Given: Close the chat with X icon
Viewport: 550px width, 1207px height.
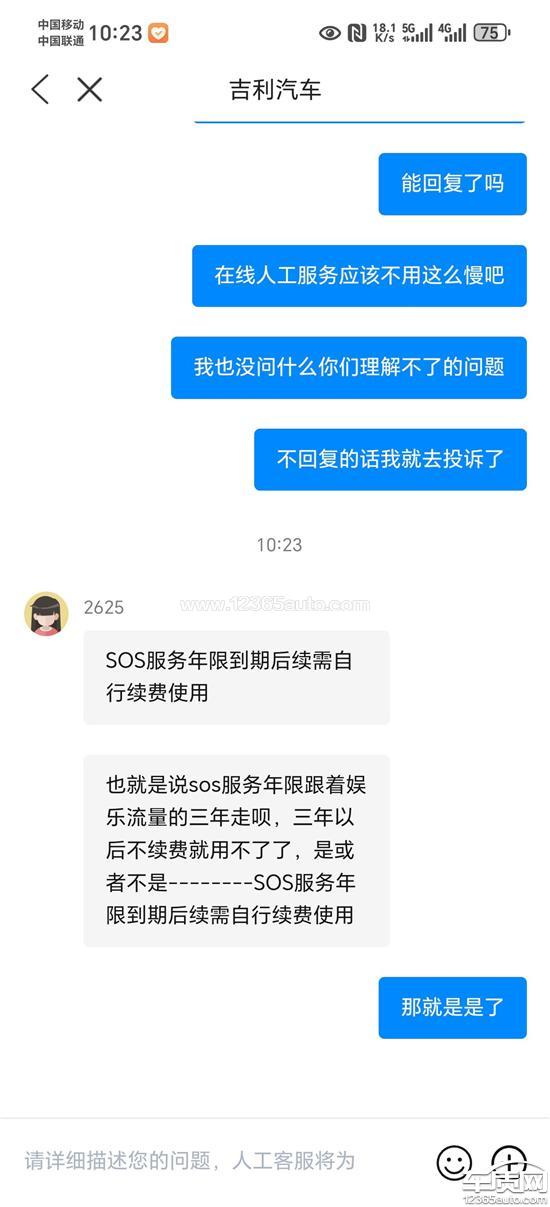Looking at the screenshot, I should point(90,90).
